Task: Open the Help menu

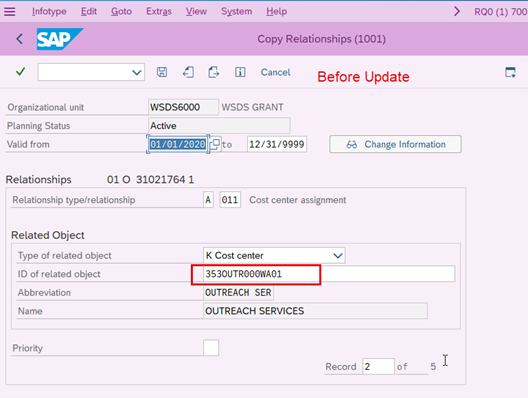Action: click(276, 11)
